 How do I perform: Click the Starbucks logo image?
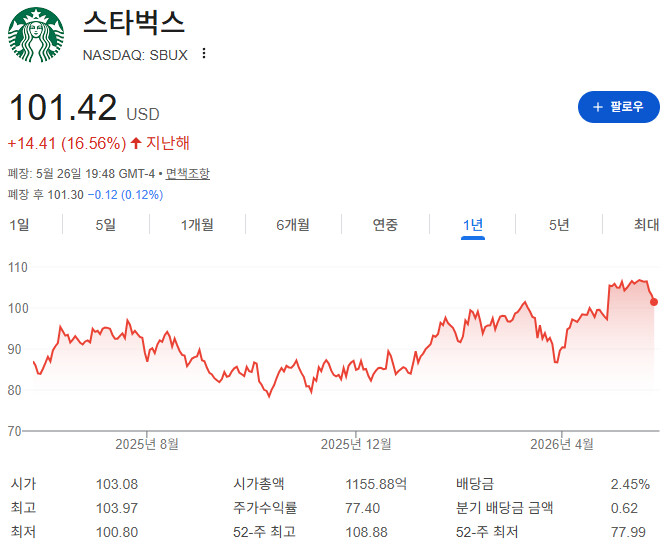pos(36,35)
